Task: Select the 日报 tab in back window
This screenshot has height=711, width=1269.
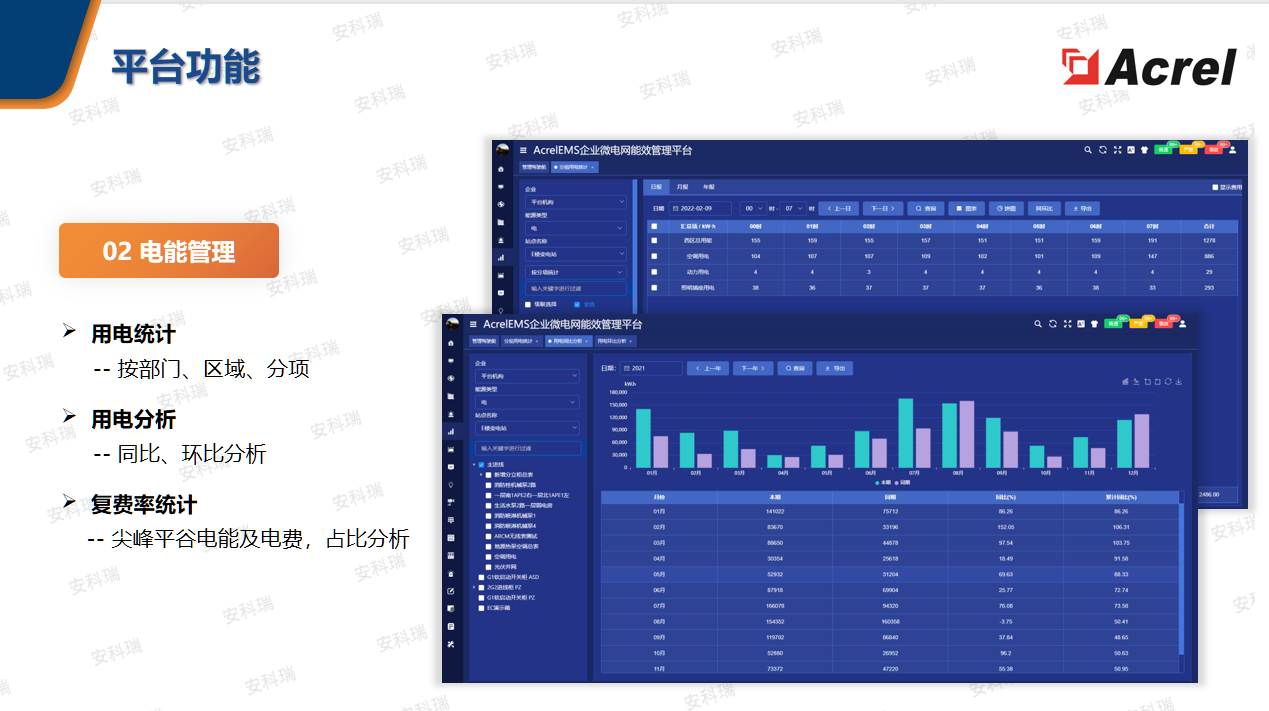Action: click(x=656, y=187)
